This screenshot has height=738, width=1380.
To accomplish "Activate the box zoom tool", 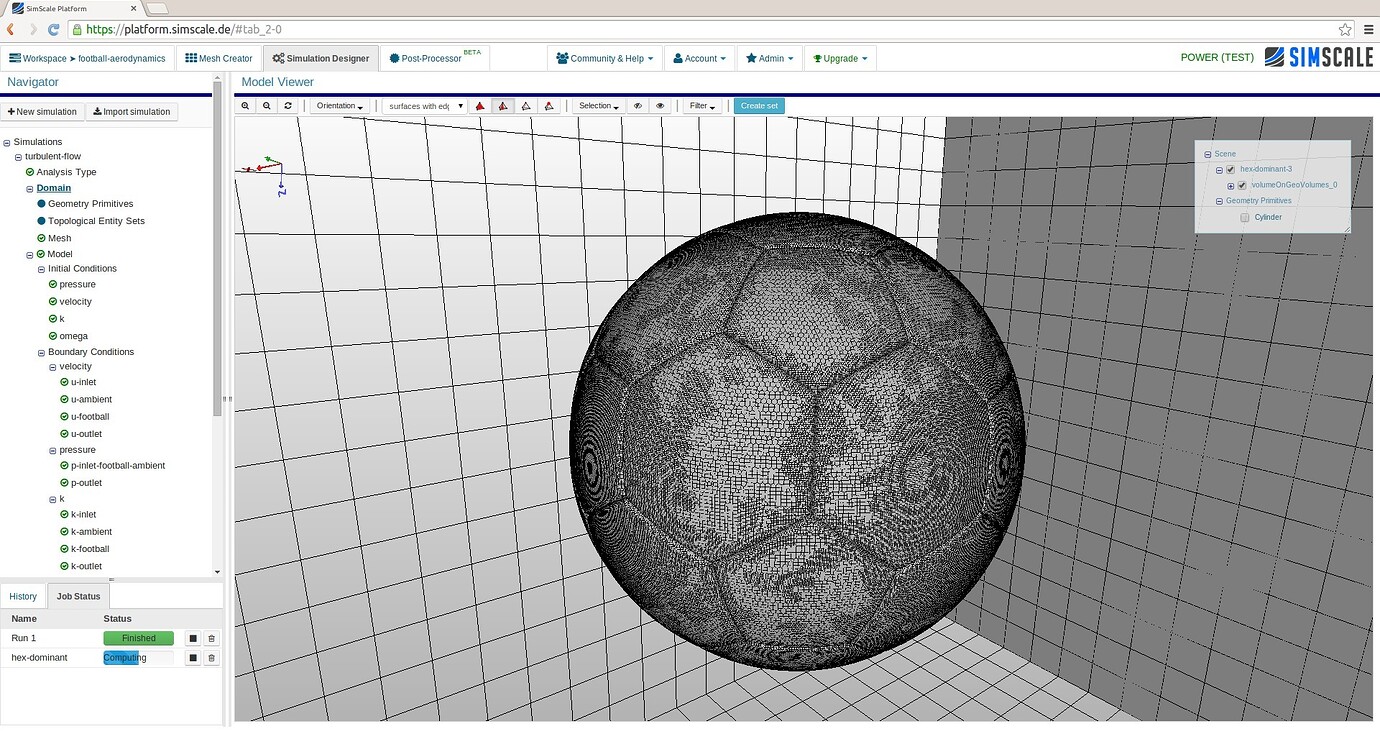I will click(266, 105).
